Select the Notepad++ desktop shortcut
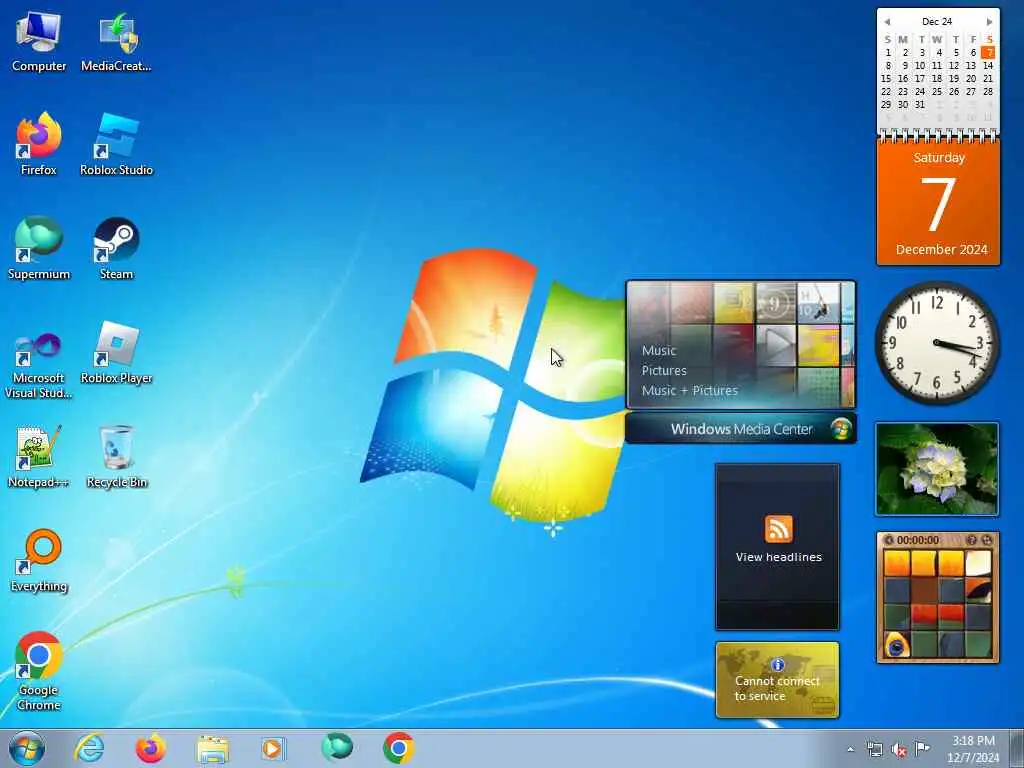Viewport: 1024px width, 768px height. click(39, 457)
